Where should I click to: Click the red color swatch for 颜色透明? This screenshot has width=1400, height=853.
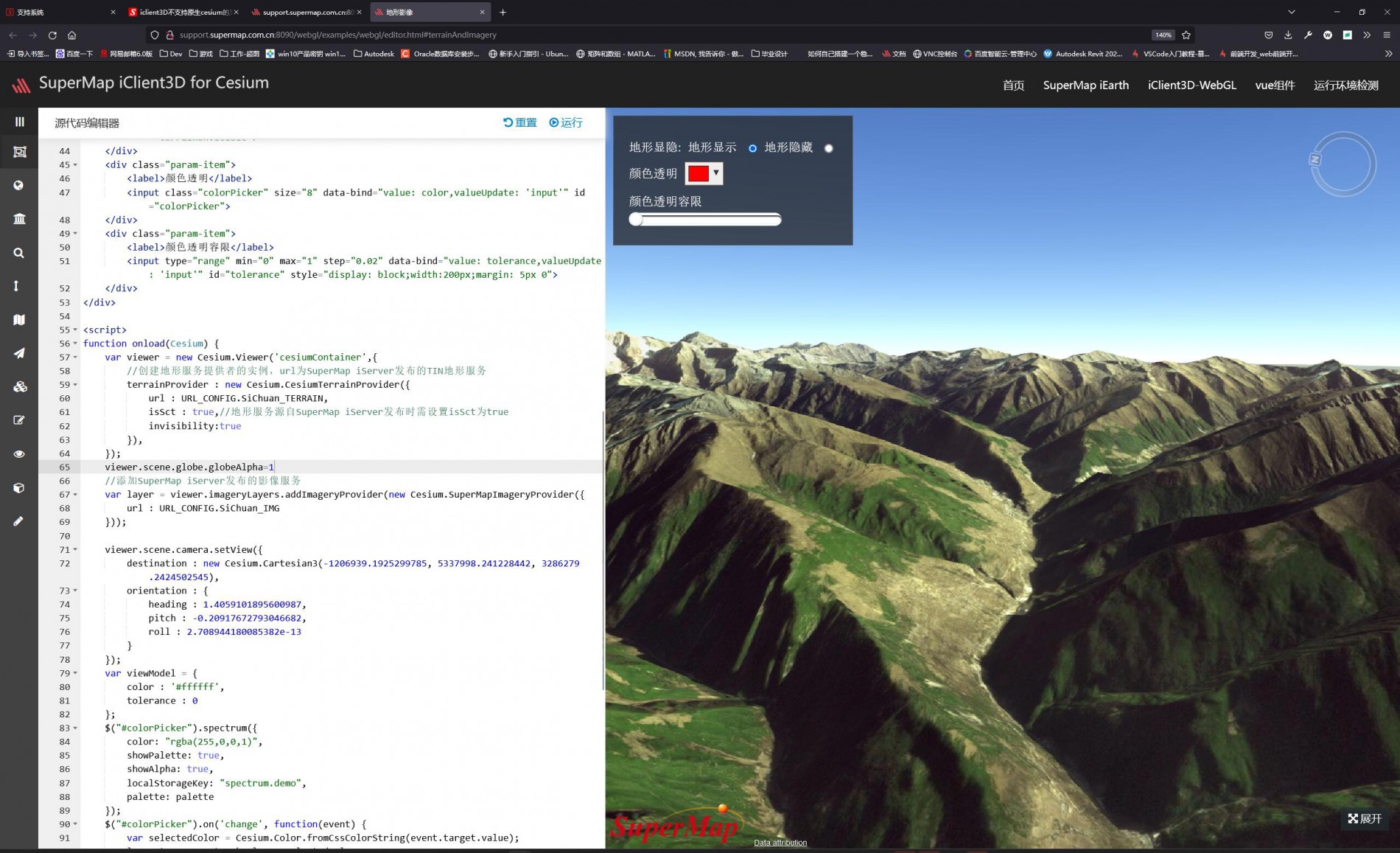(698, 173)
